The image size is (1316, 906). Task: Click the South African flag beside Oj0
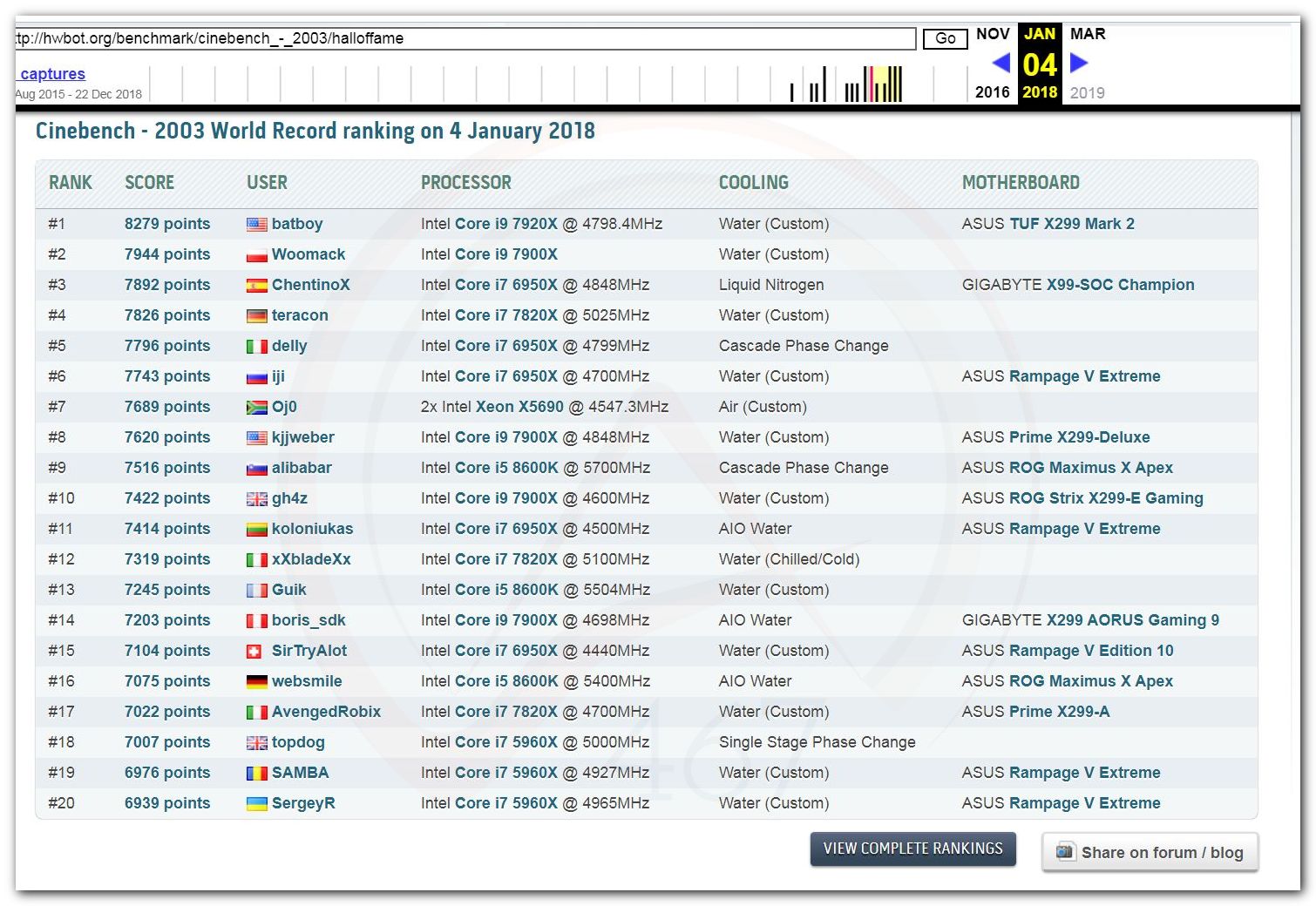click(x=256, y=408)
